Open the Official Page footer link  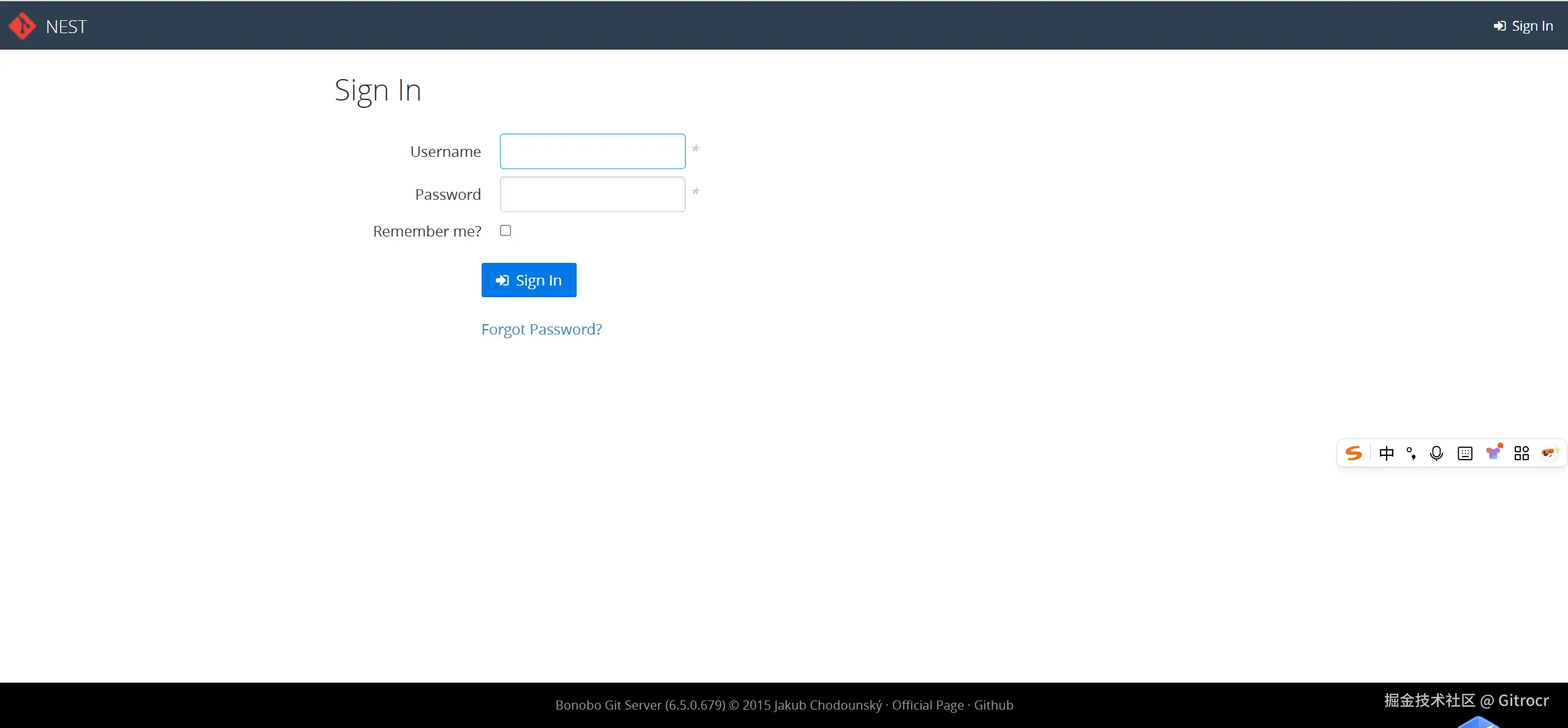coord(928,705)
